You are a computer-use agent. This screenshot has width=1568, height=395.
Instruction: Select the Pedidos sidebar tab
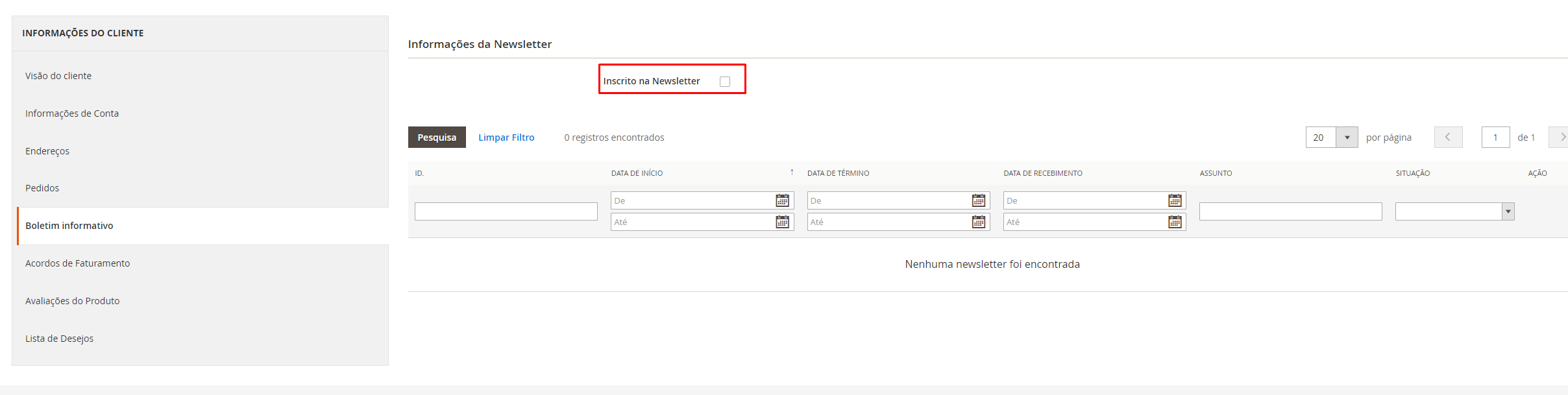42,188
